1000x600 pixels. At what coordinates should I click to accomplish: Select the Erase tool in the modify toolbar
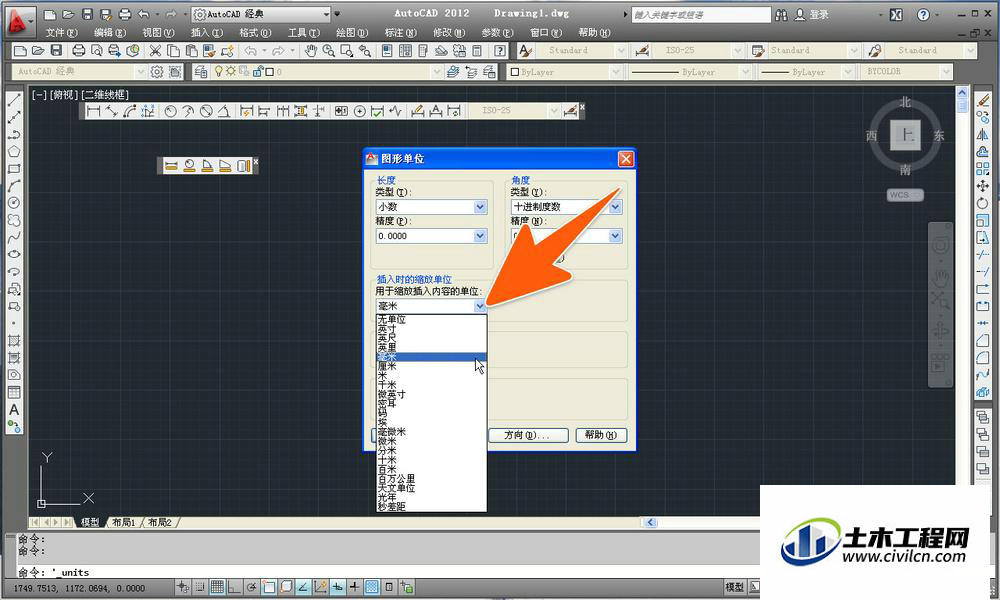(983, 100)
